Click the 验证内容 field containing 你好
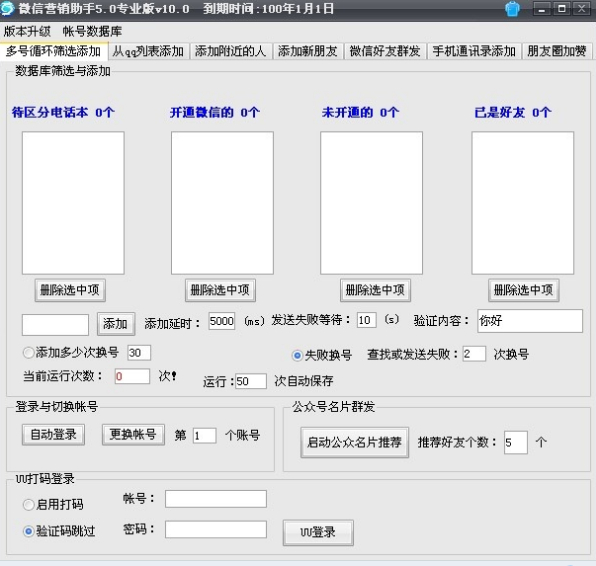The width and height of the screenshot is (596, 566). tap(530, 321)
